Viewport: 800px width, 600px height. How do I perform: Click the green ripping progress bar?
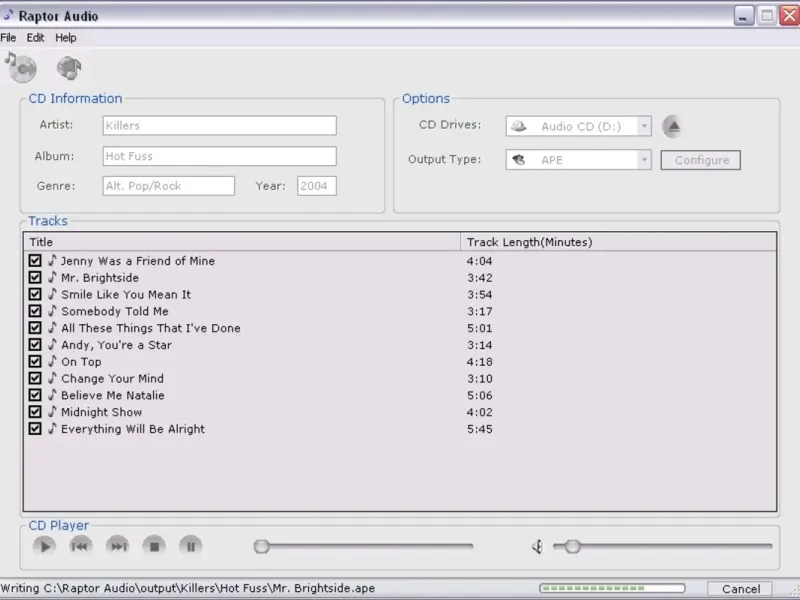612,588
